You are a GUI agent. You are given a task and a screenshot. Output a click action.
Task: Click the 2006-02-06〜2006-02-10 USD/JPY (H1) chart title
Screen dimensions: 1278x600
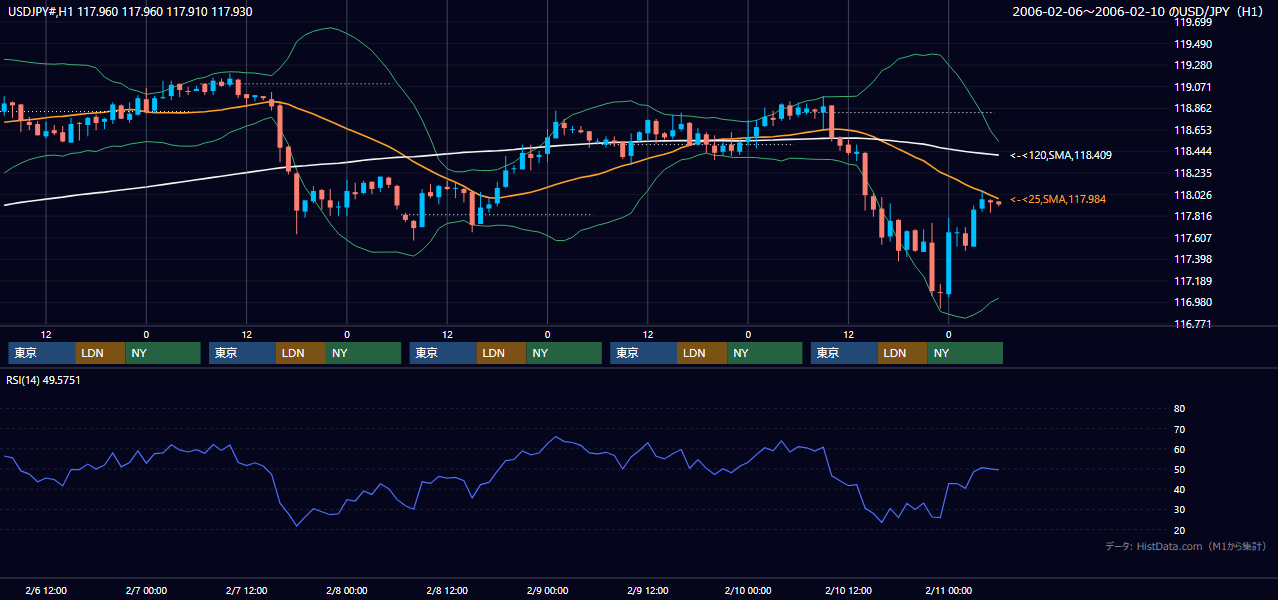(1140, 11)
